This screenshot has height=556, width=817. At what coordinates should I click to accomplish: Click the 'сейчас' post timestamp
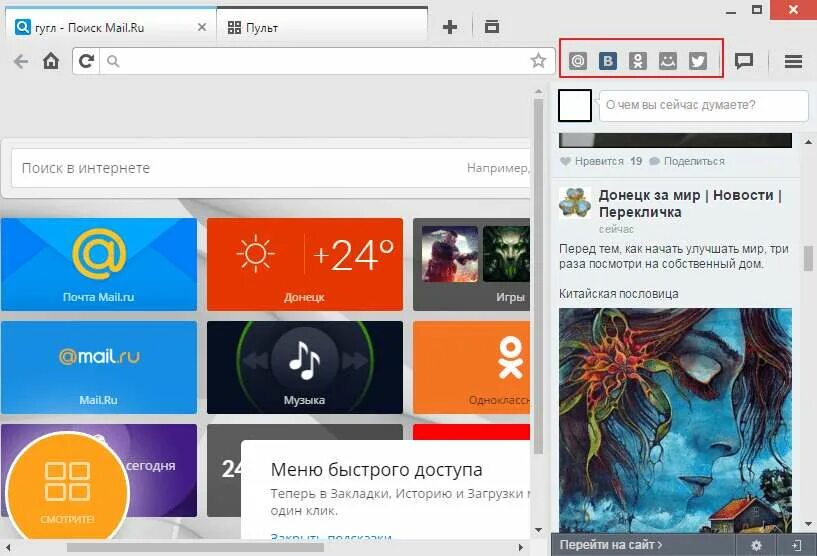click(x=616, y=229)
